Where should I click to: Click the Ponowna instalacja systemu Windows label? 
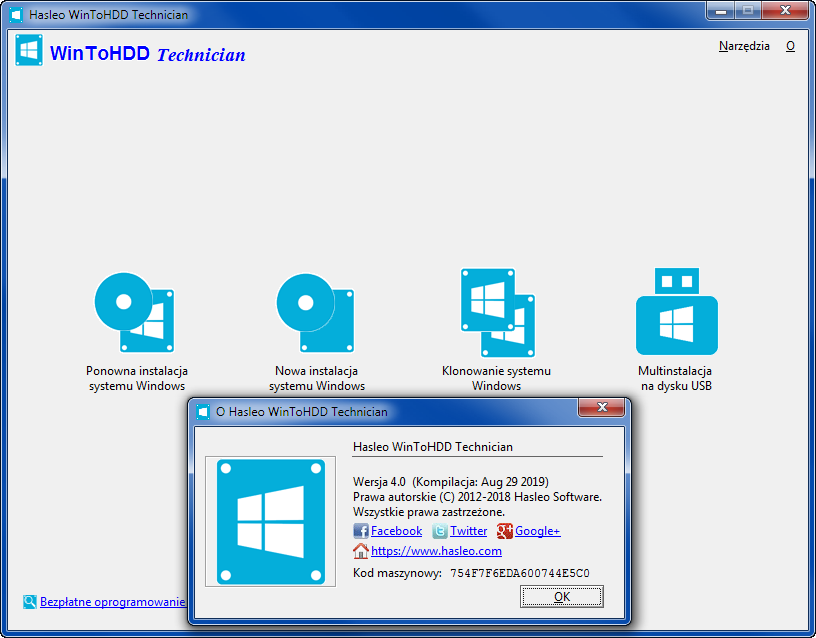pyautogui.click(x=137, y=378)
